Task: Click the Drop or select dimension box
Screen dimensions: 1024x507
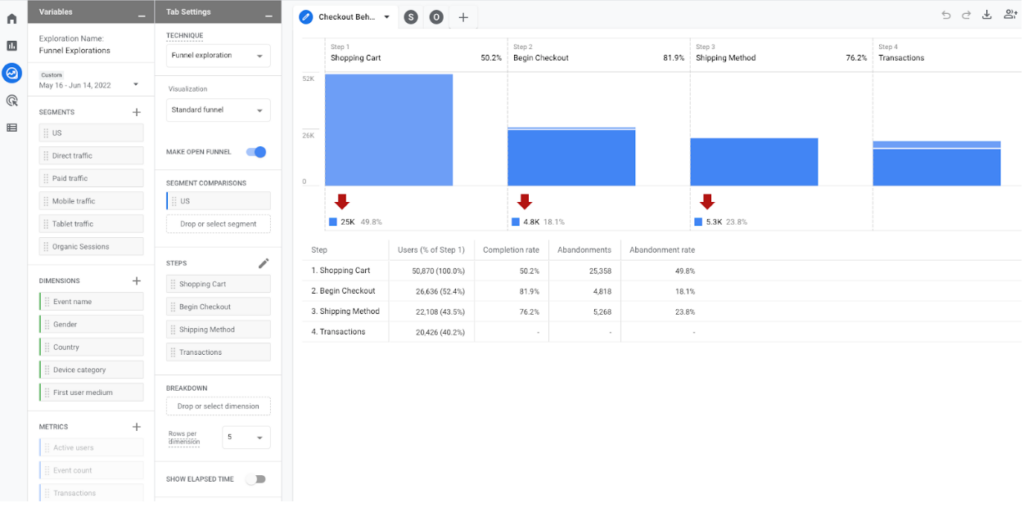Action: pos(218,406)
